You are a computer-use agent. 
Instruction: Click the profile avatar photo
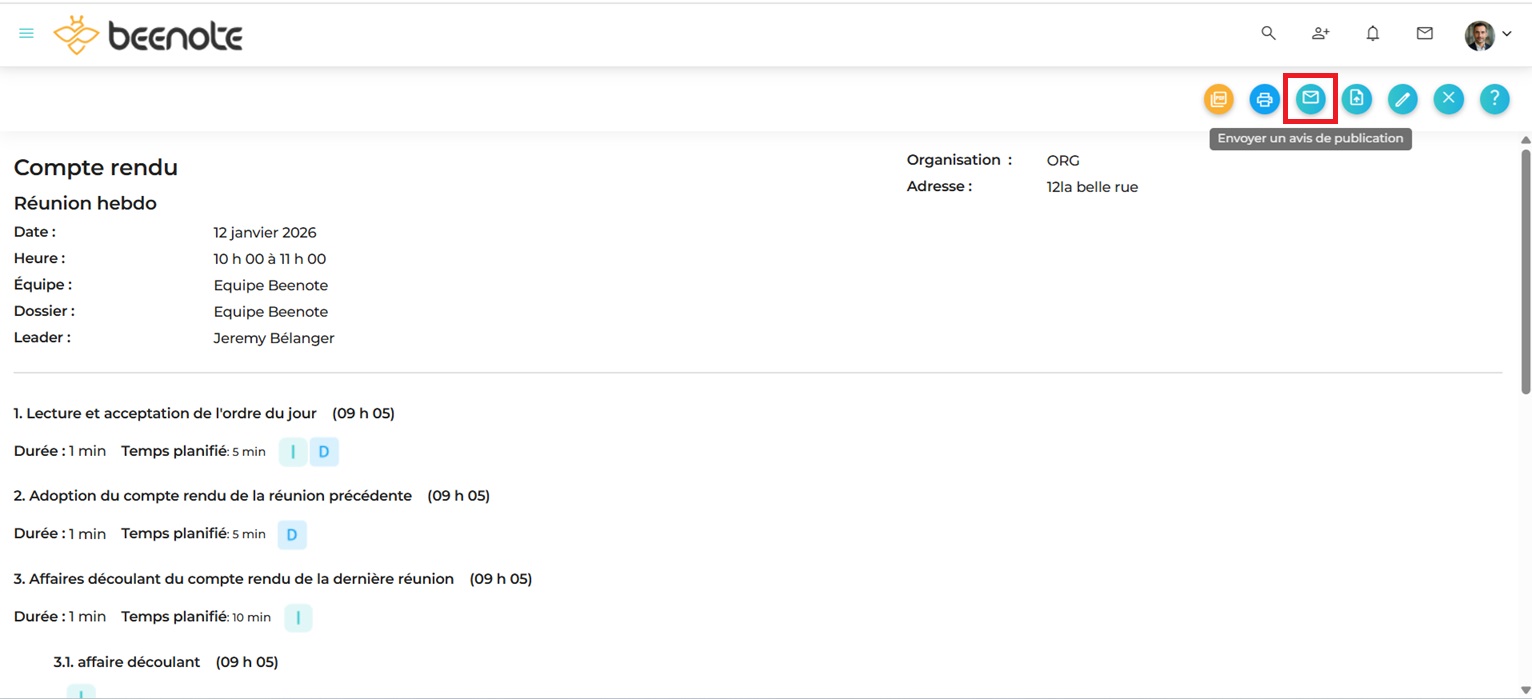pos(1479,35)
